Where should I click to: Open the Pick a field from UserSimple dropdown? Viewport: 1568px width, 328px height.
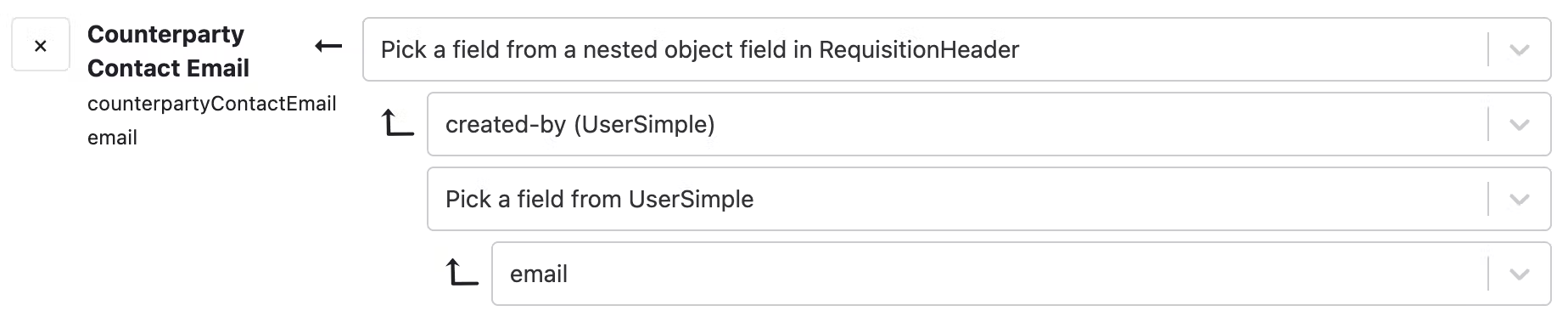[989, 200]
